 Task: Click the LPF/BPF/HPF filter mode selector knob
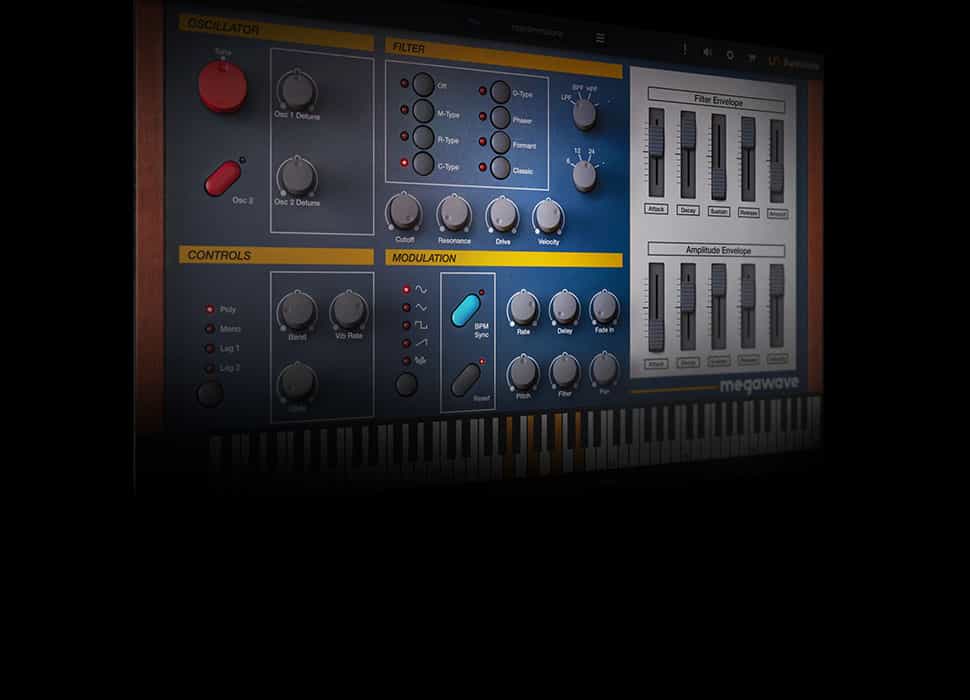[584, 114]
